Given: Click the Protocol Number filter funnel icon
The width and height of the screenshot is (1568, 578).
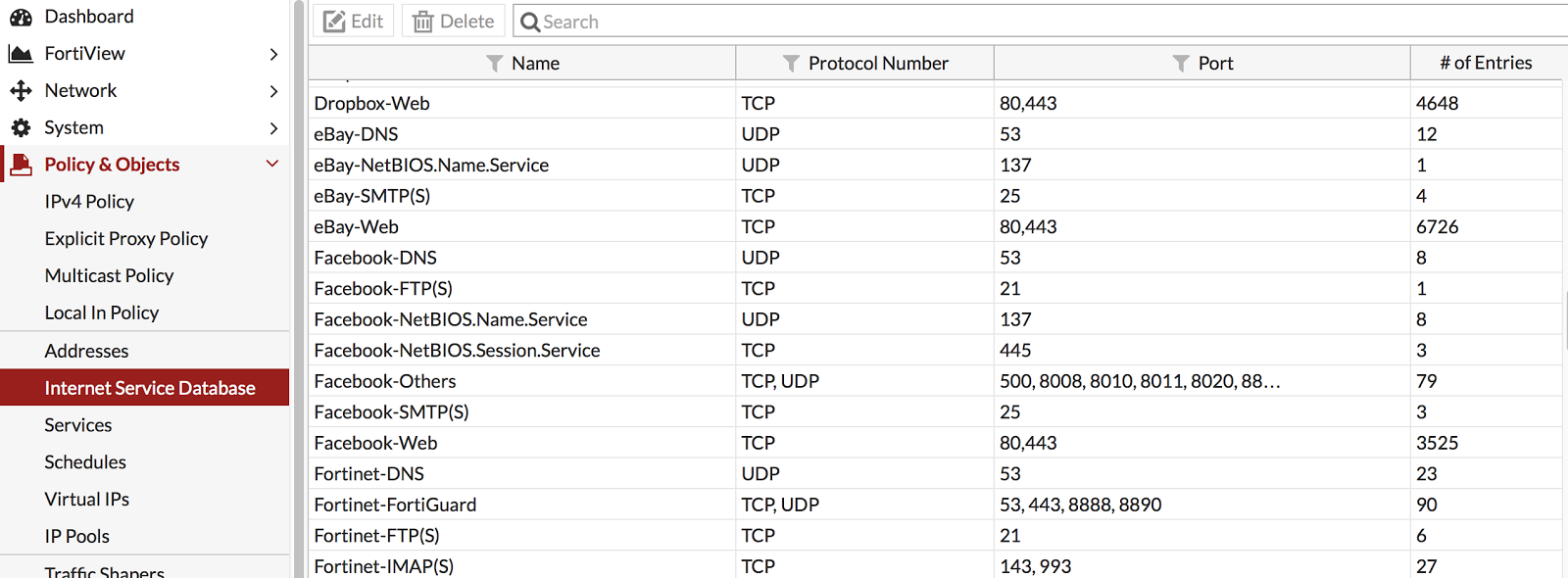Looking at the screenshot, I should coord(792,64).
